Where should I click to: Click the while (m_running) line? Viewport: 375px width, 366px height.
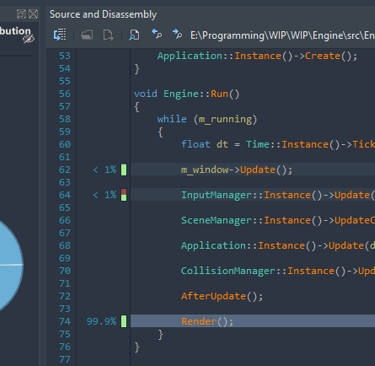[x=207, y=119]
